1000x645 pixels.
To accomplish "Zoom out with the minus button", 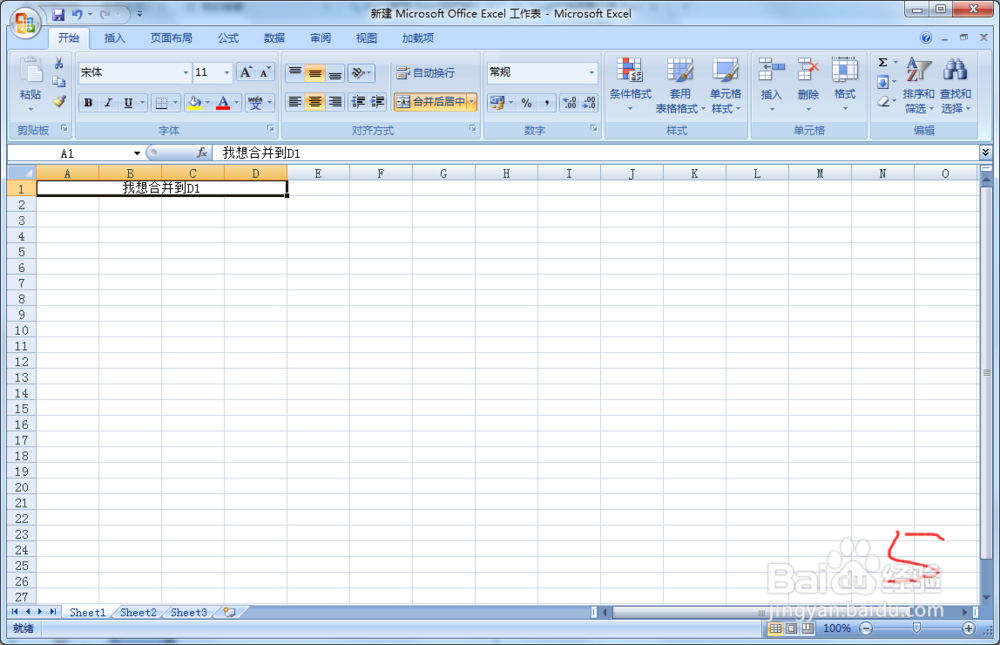I will click(x=866, y=628).
